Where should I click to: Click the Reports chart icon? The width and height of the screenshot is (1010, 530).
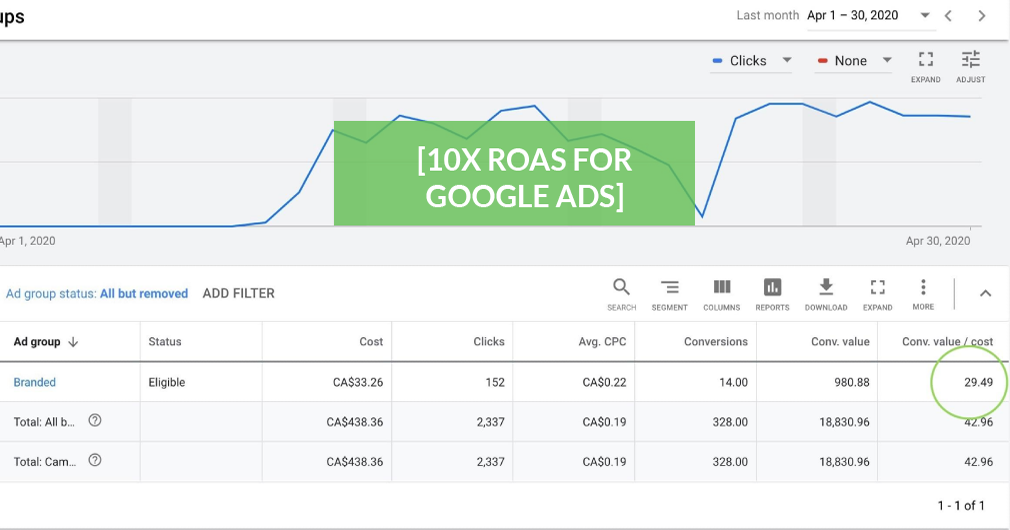(772, 288)
